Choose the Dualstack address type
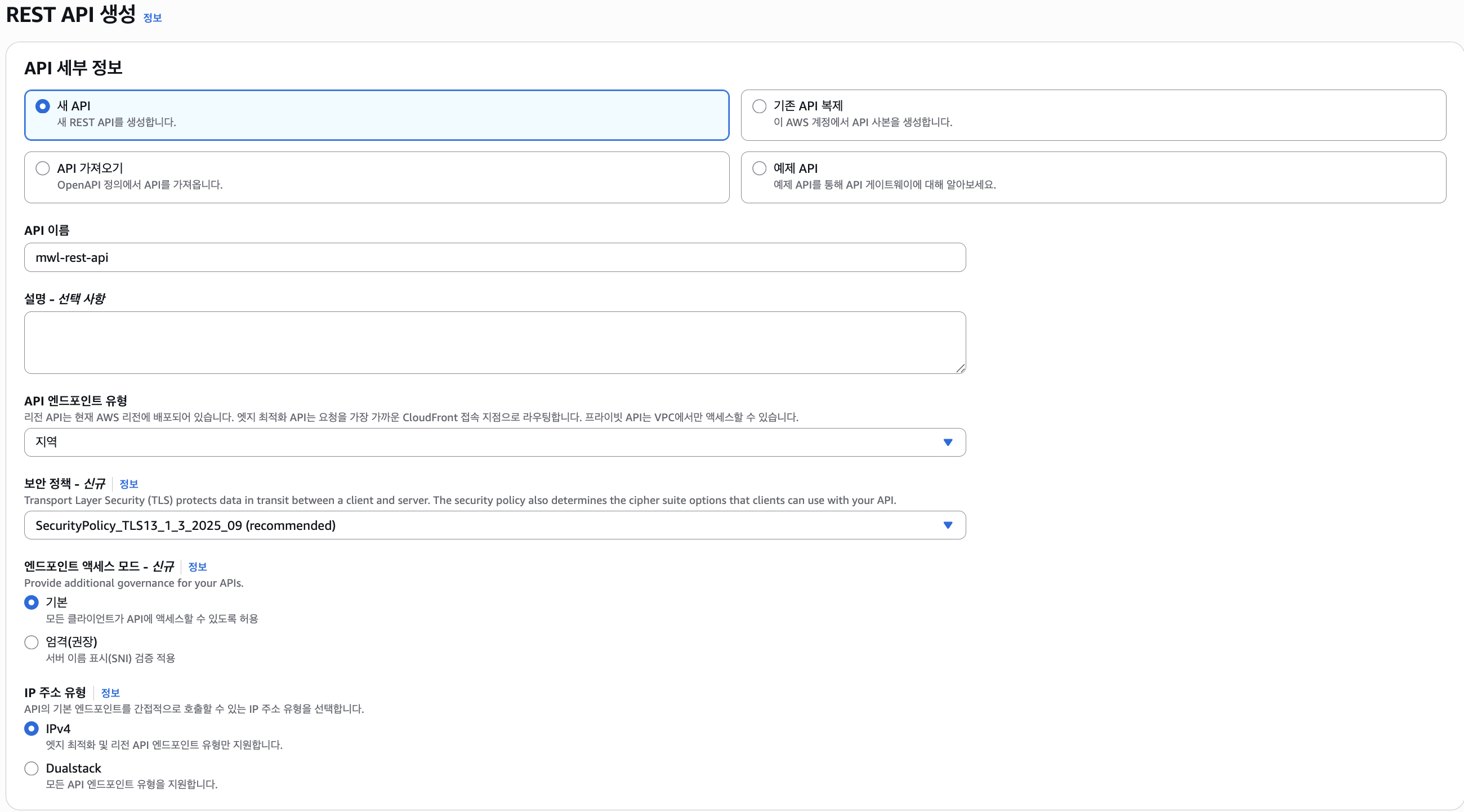Image resolution: width=1464 pixels, height=812 pixels. (32, 768)
